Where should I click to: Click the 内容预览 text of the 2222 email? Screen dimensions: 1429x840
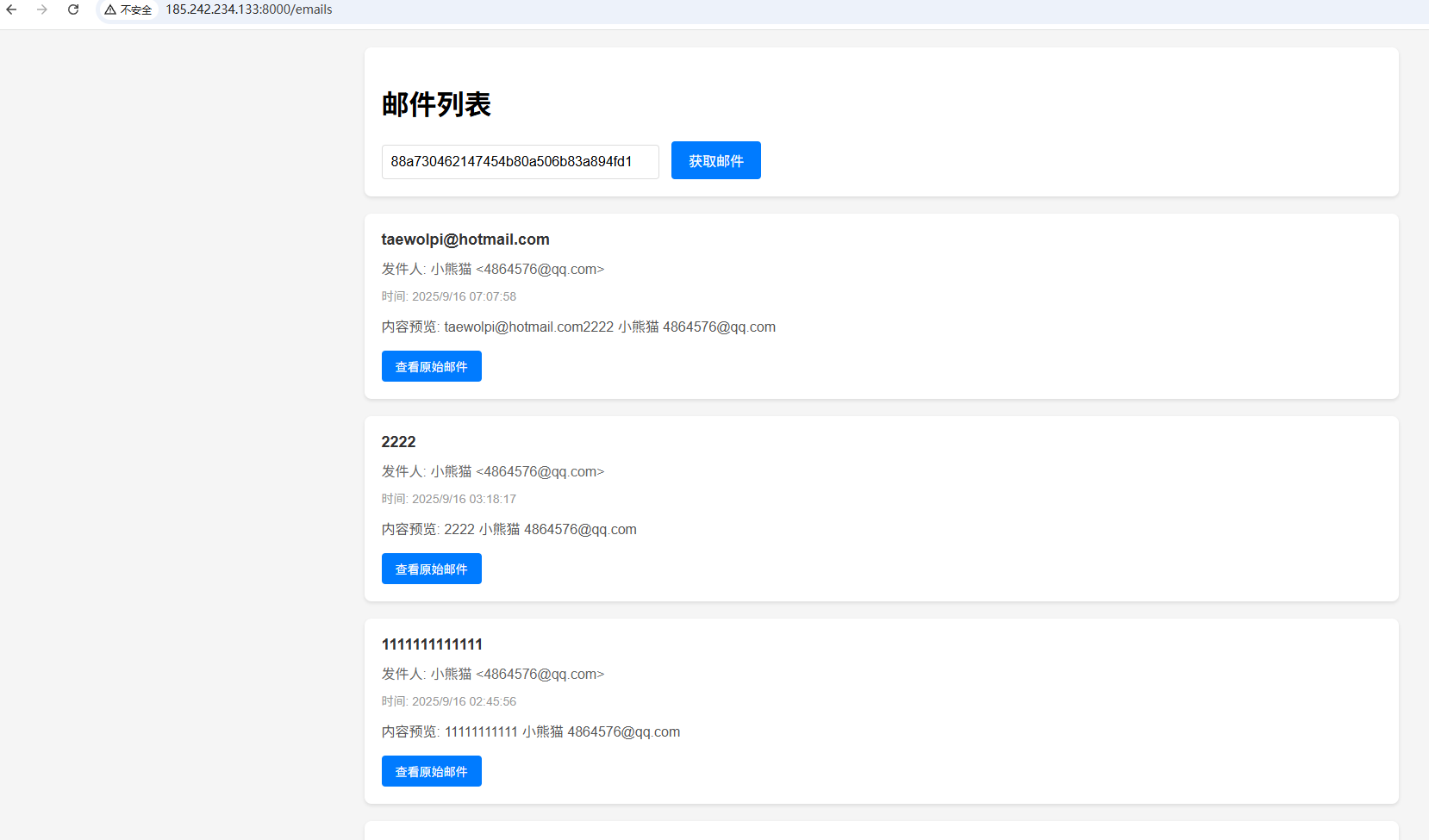click(x=509, y=529)
